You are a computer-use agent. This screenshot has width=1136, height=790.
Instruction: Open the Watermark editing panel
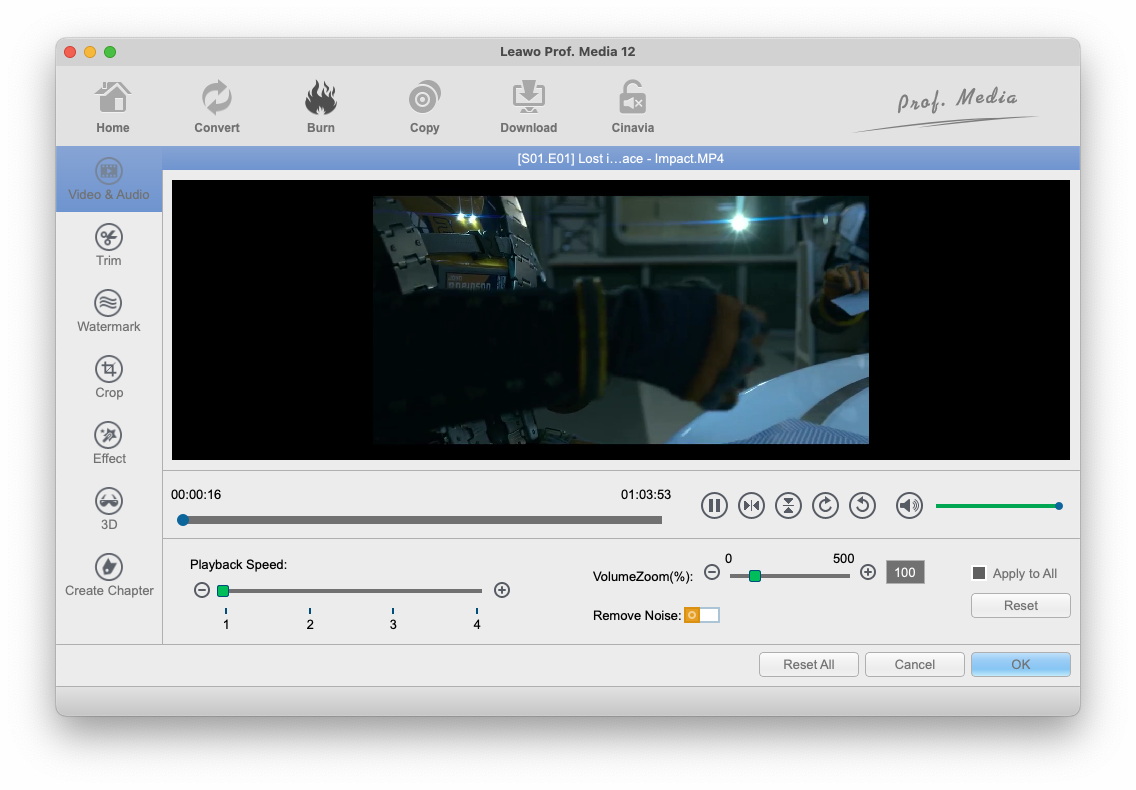point(109,311)
